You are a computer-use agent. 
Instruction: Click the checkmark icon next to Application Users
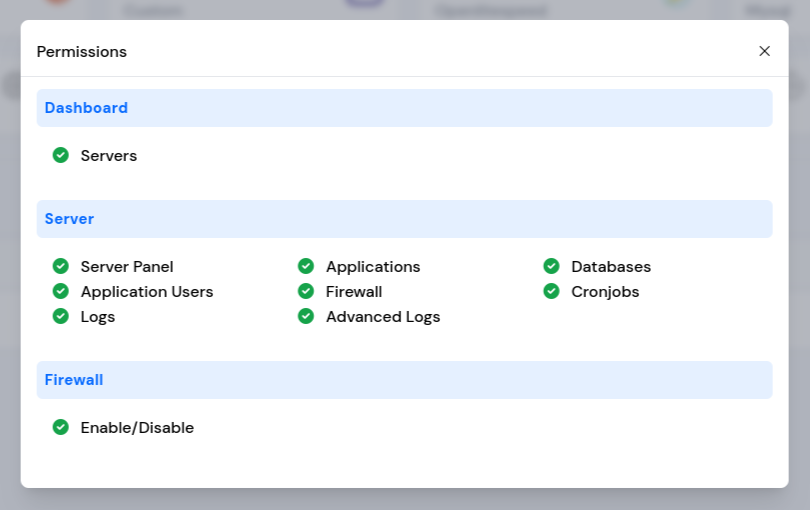point(60,292)
